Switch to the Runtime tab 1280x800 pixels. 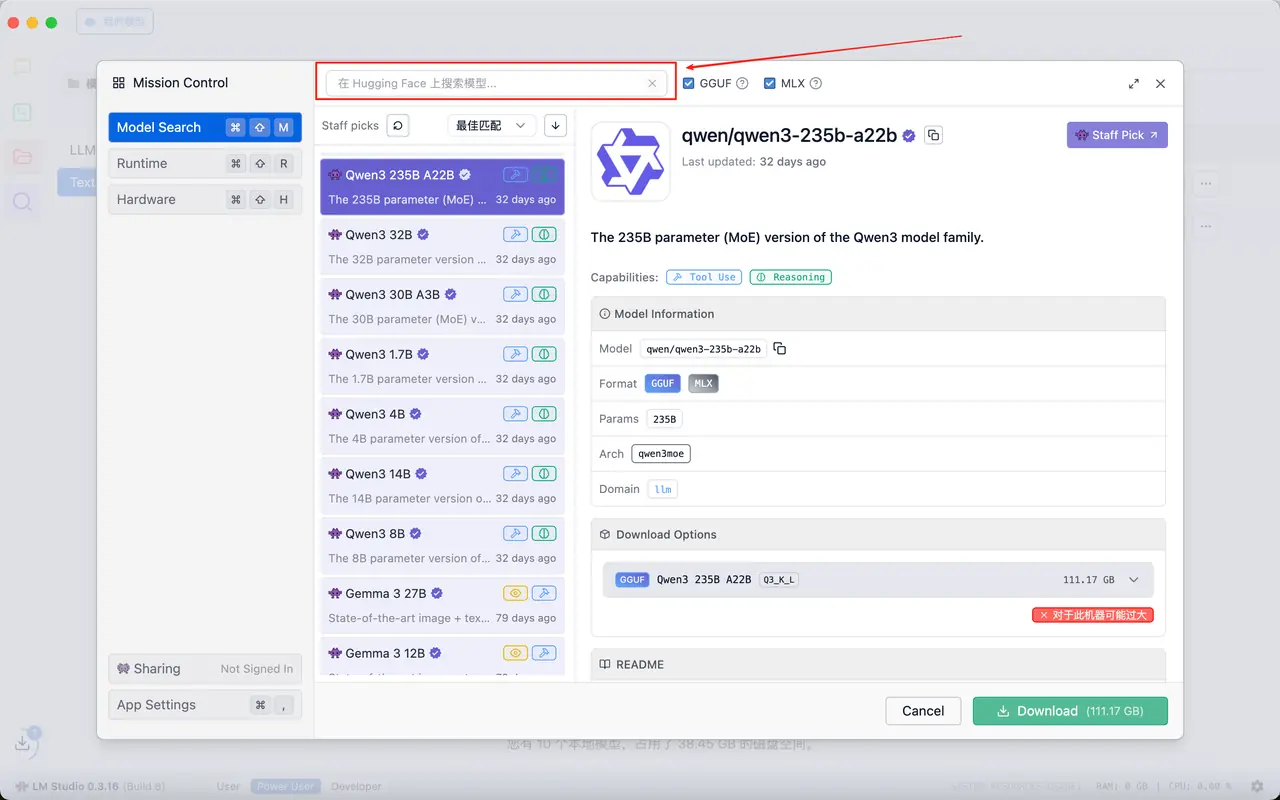coord(205,163)
